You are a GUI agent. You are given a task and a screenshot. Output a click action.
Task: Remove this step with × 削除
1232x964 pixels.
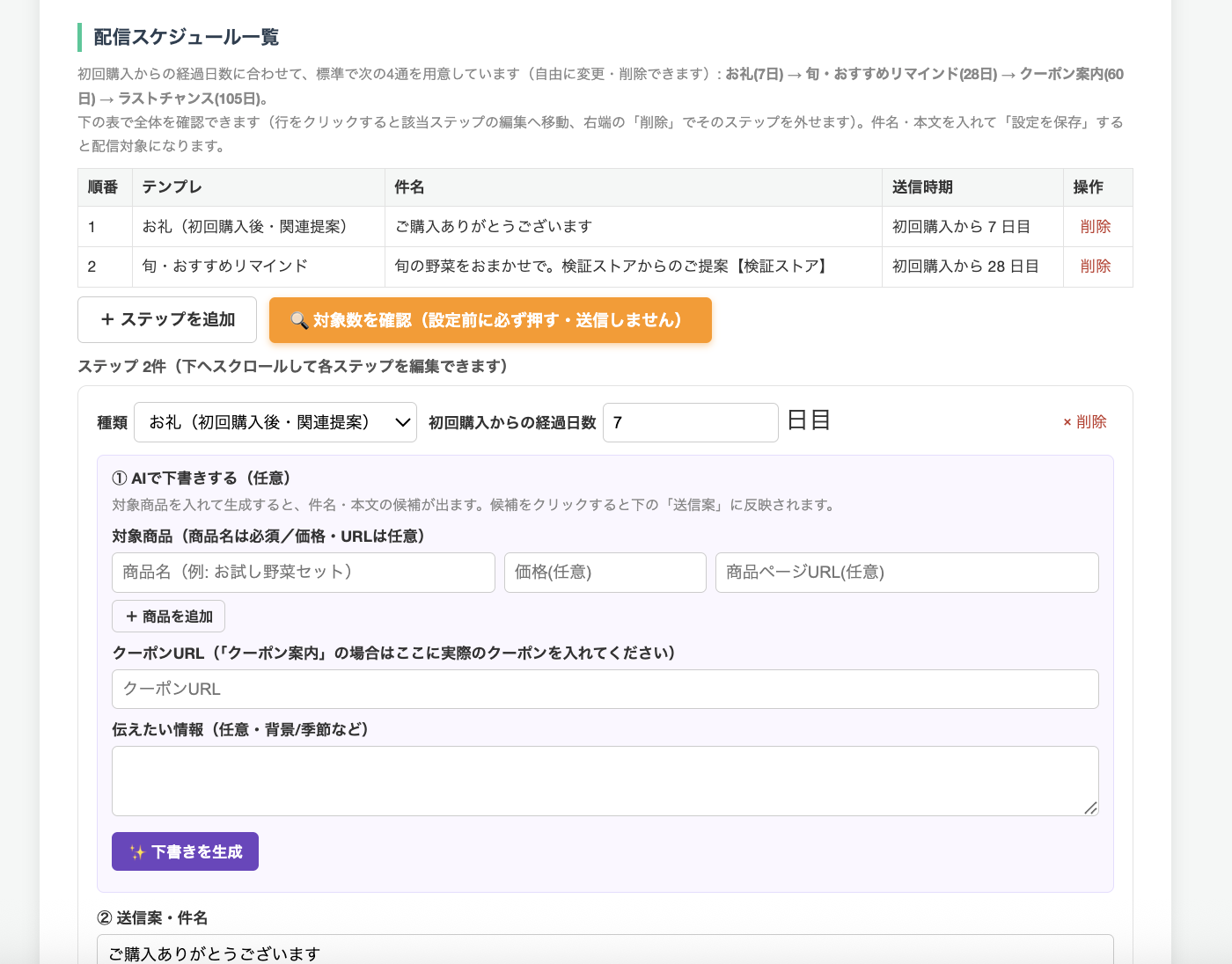pyautogui.click(x=1084, y=422)
